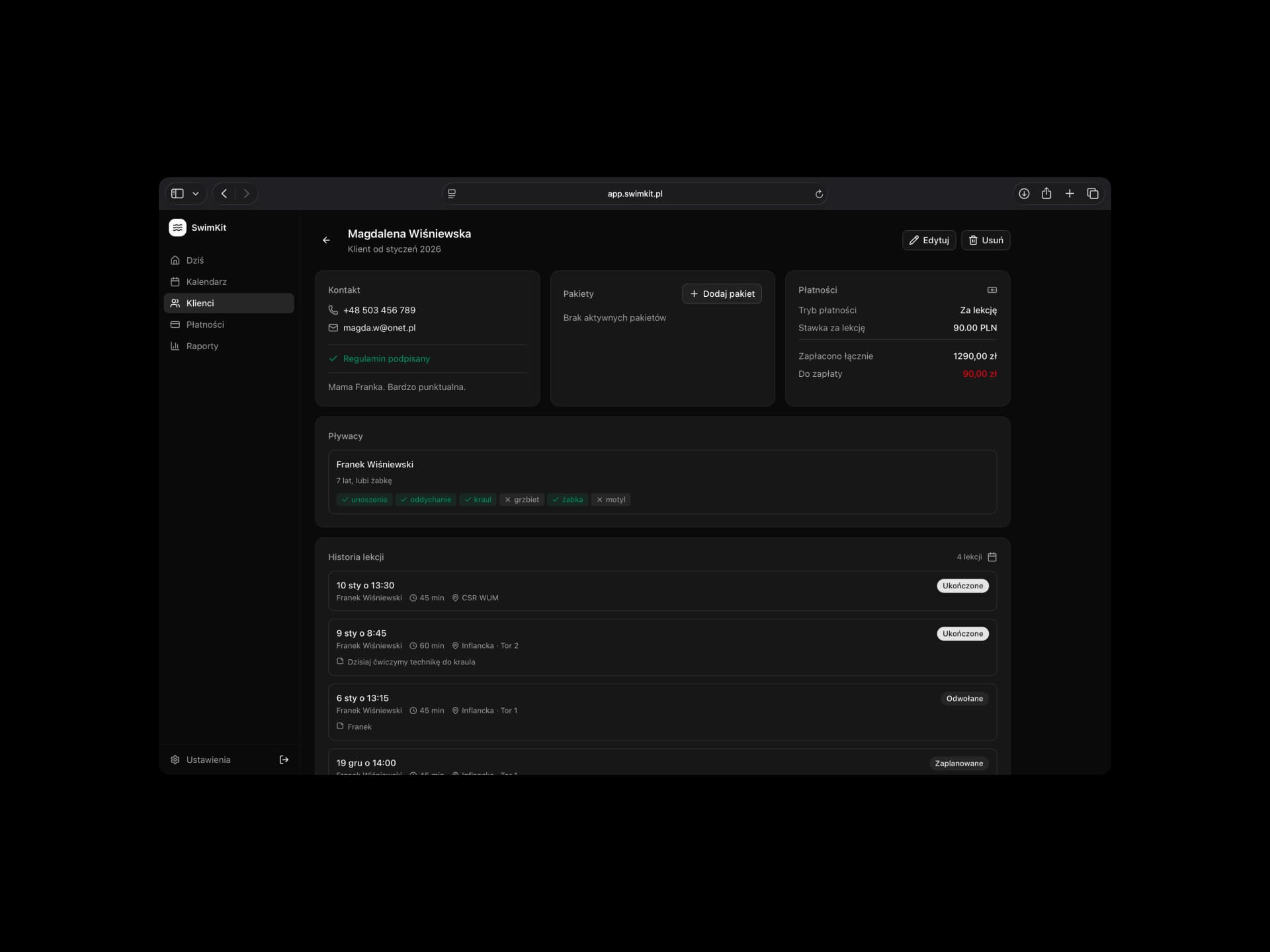Image resolution: width=1270 pixels, height=952 pixels.
Task: Enable the 'grzbiet' skill tag
Action: [x=522, y=499]
